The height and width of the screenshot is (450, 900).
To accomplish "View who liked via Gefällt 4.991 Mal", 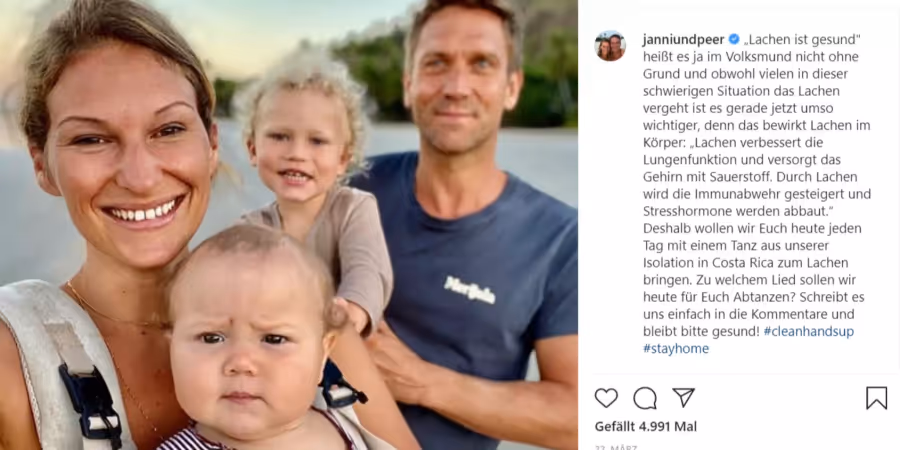I will (646, 426).
